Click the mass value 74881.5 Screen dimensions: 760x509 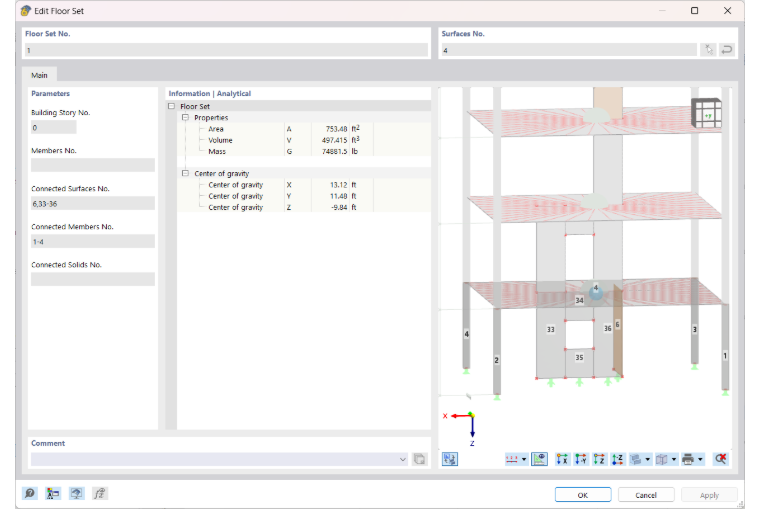click(x=334, y=151)
